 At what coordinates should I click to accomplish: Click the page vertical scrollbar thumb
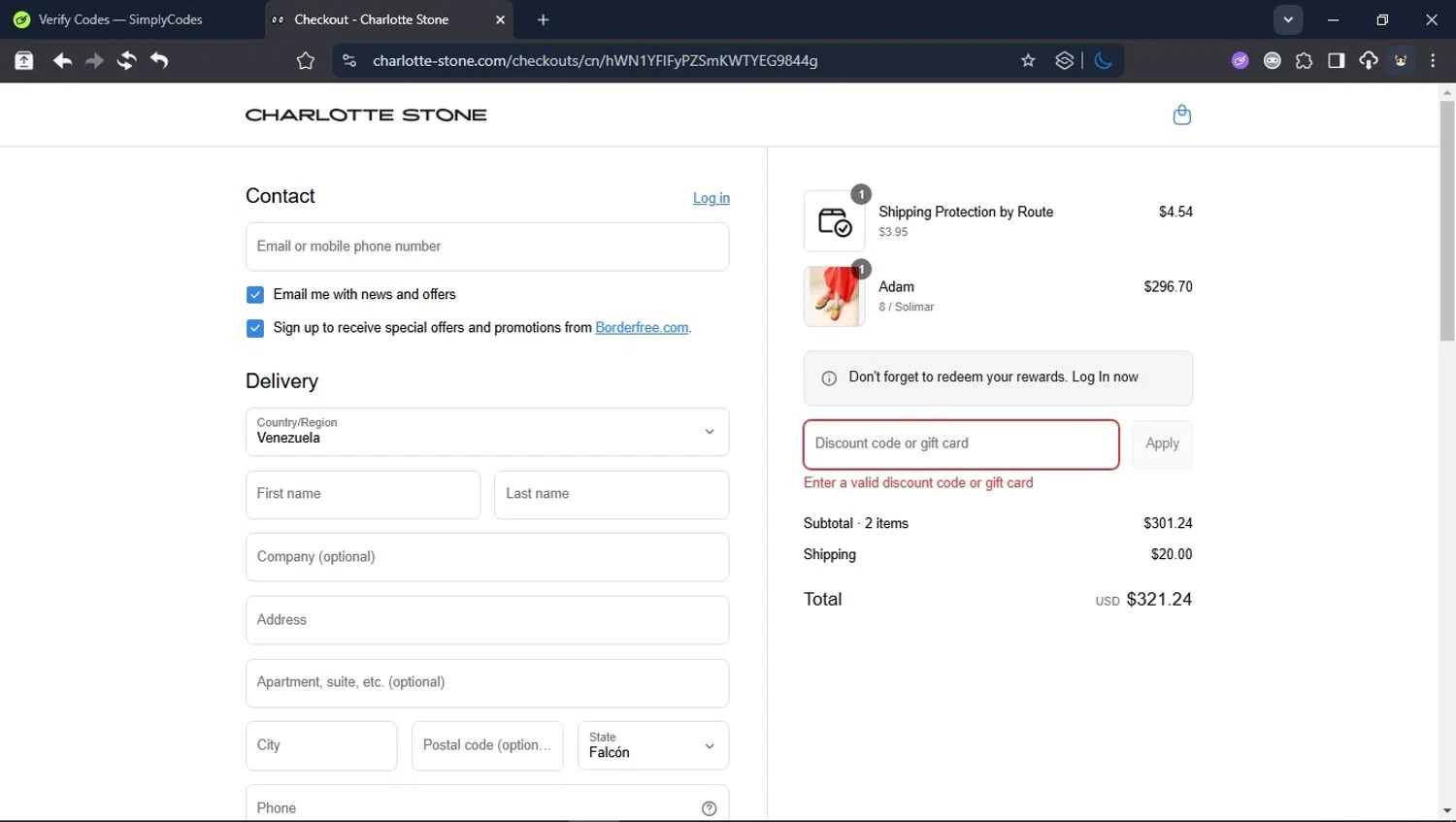tap(1447, 221)
